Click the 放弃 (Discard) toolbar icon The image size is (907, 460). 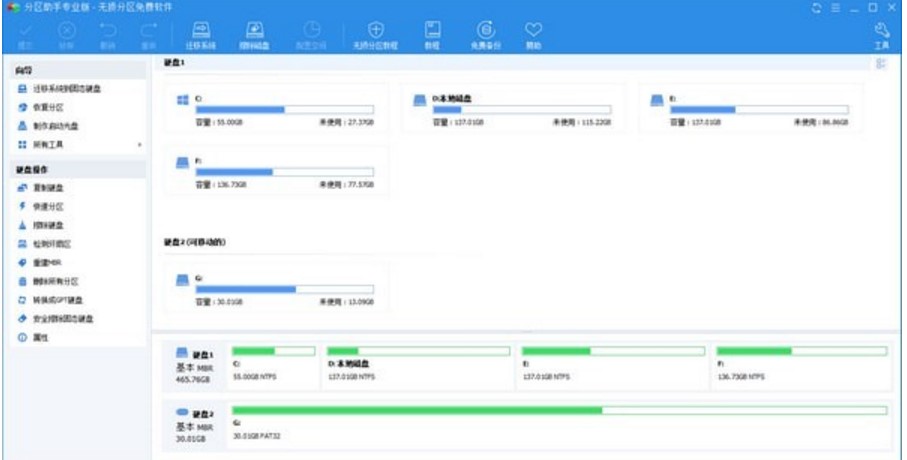pyautogui.click(x=67, y=36)
